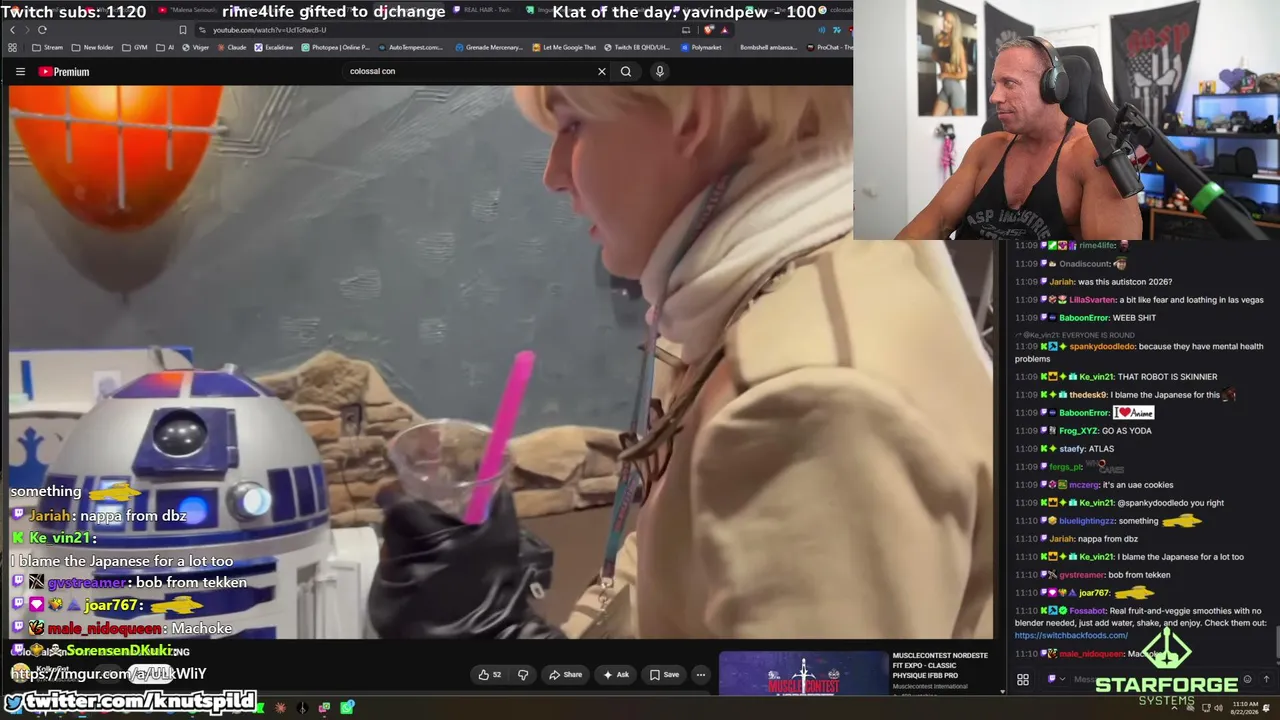Open more actions three-dot menu
The height and width of the screenshot is (720, 1280).
click(x=700, y=675)
